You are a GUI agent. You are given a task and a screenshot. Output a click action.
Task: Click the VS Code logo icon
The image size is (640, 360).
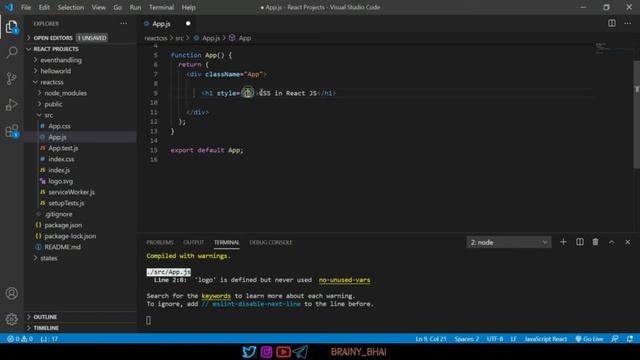(9, 7)
